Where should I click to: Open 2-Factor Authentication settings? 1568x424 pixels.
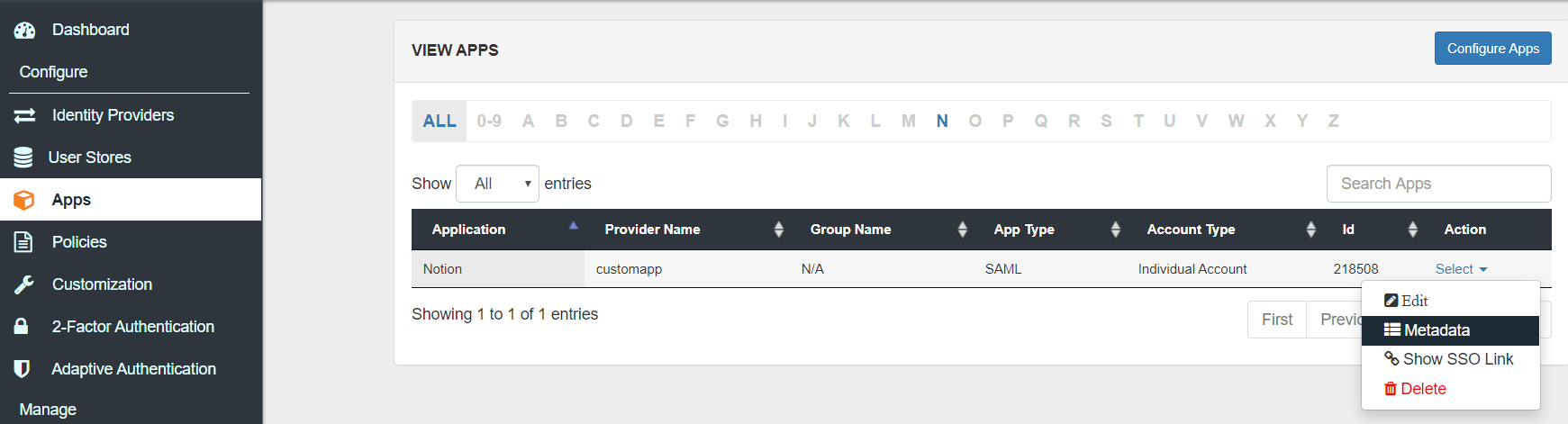point(131,326)
